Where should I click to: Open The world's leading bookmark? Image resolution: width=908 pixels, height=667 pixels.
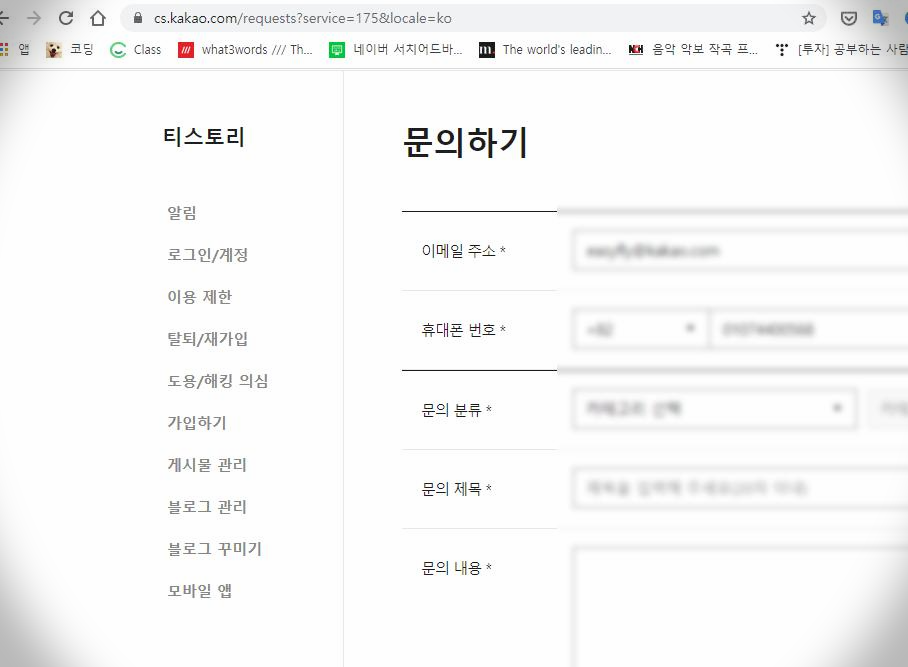(x=545, y=50)
